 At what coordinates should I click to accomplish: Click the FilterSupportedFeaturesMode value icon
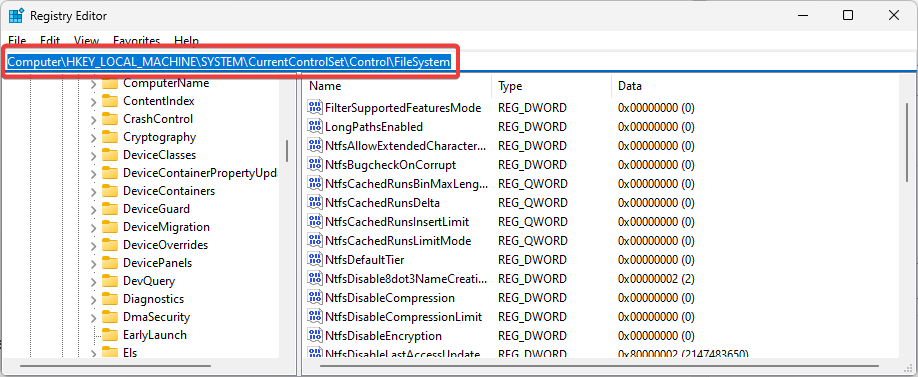pyautogui.click(x=315, y=108)
